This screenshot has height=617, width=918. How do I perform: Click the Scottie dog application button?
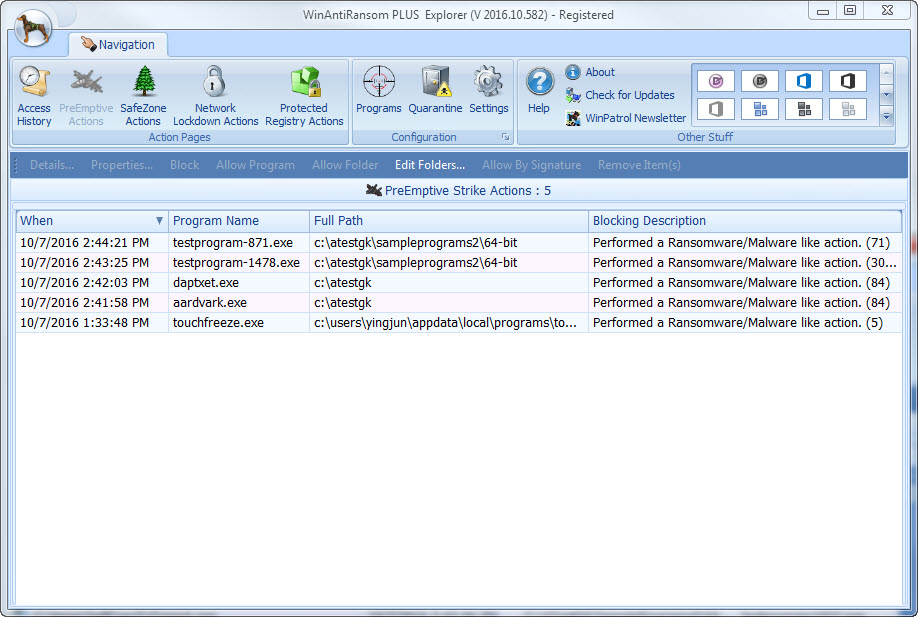(33, 28)
